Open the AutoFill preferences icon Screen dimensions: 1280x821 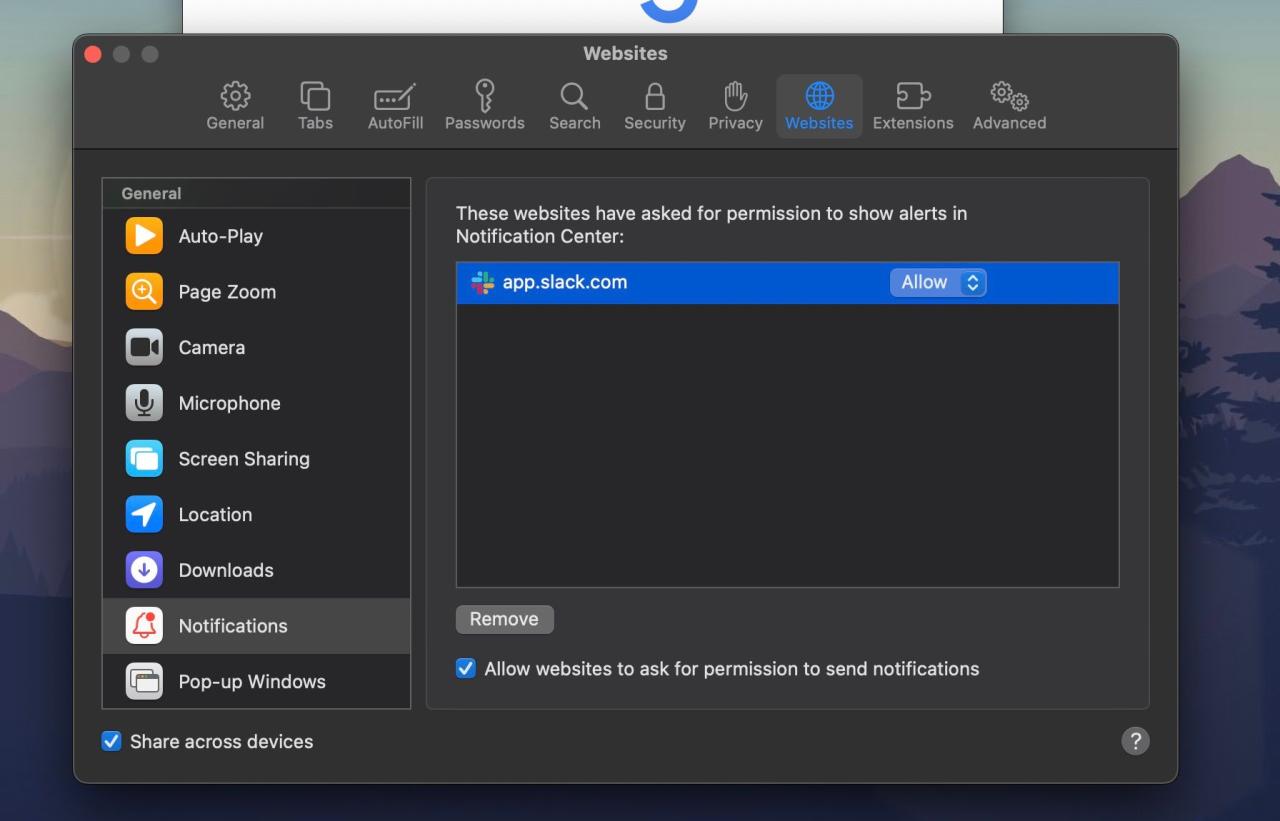[395, 96]
